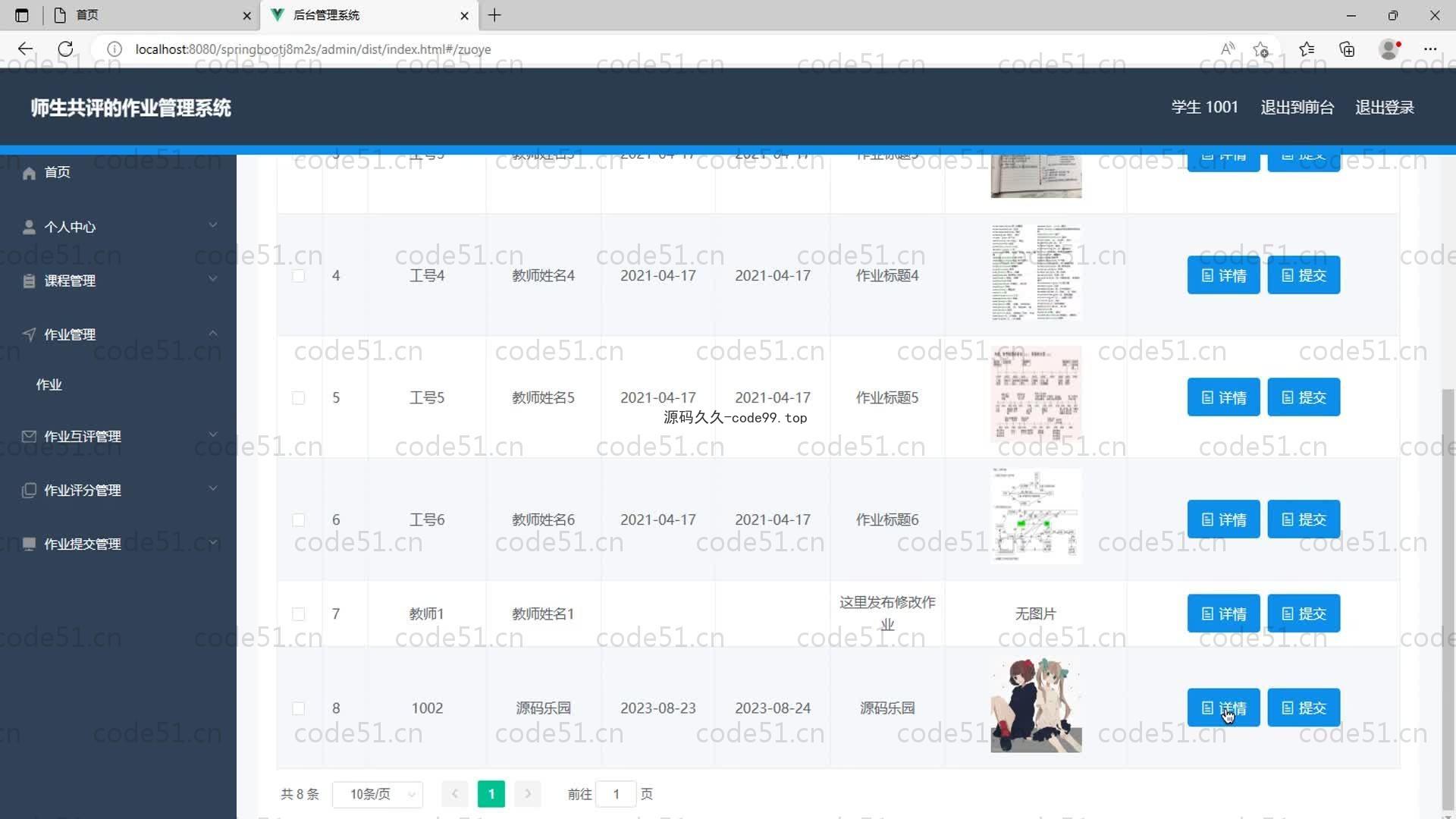Expand the 课程管理 sidebar menu chevron

click(x=213, y=279)
